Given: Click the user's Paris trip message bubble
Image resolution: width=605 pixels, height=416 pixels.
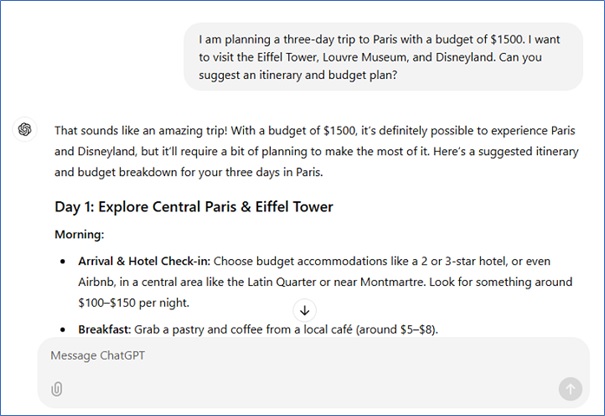Looking at the screenshot, I should (x=385, y=57).
